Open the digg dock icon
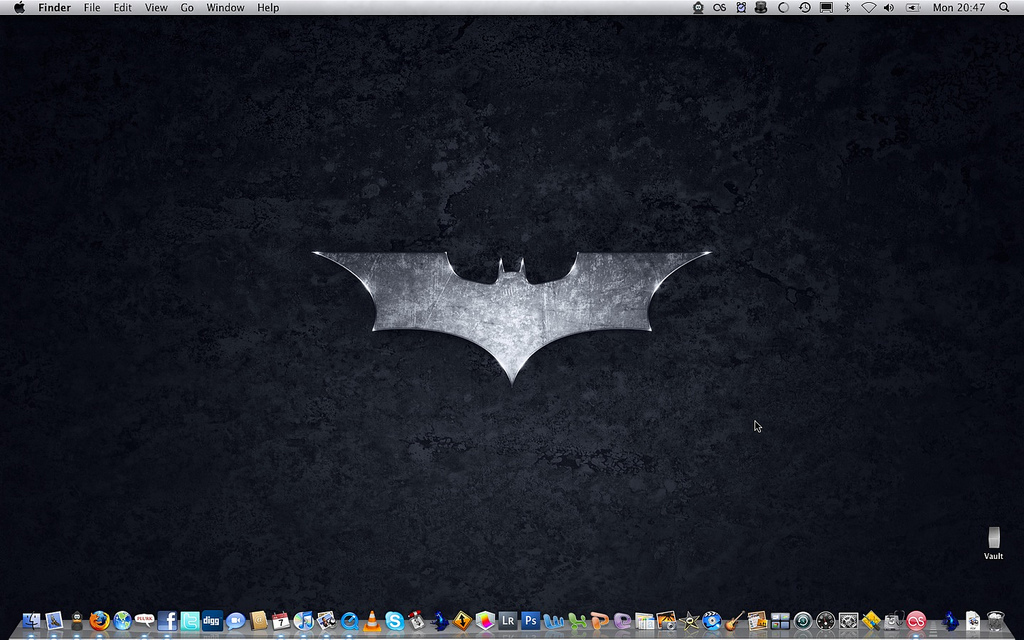 tap(212, 620)
